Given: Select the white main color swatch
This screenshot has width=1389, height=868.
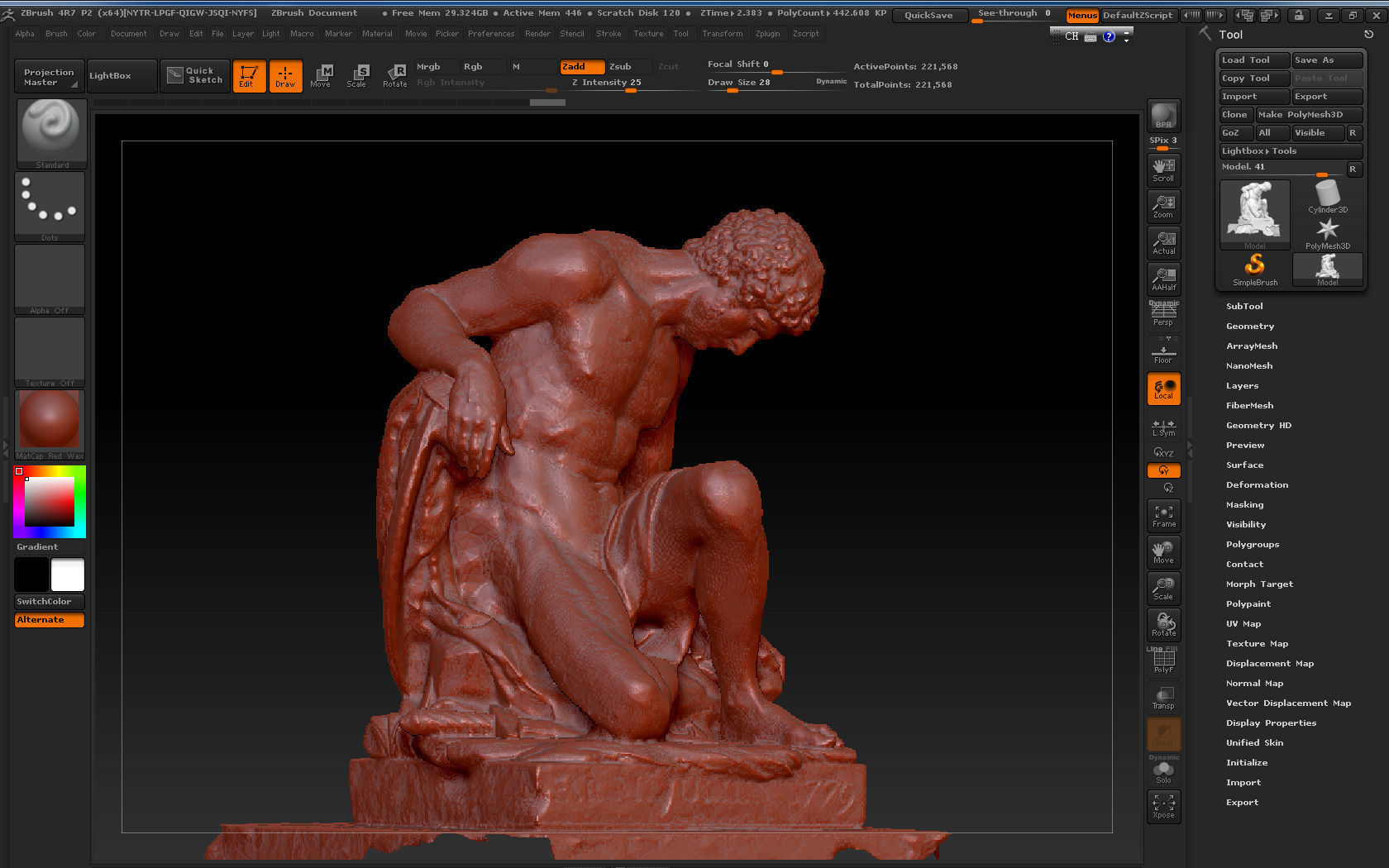Looking at the screenshot, I should pos(68,575).
